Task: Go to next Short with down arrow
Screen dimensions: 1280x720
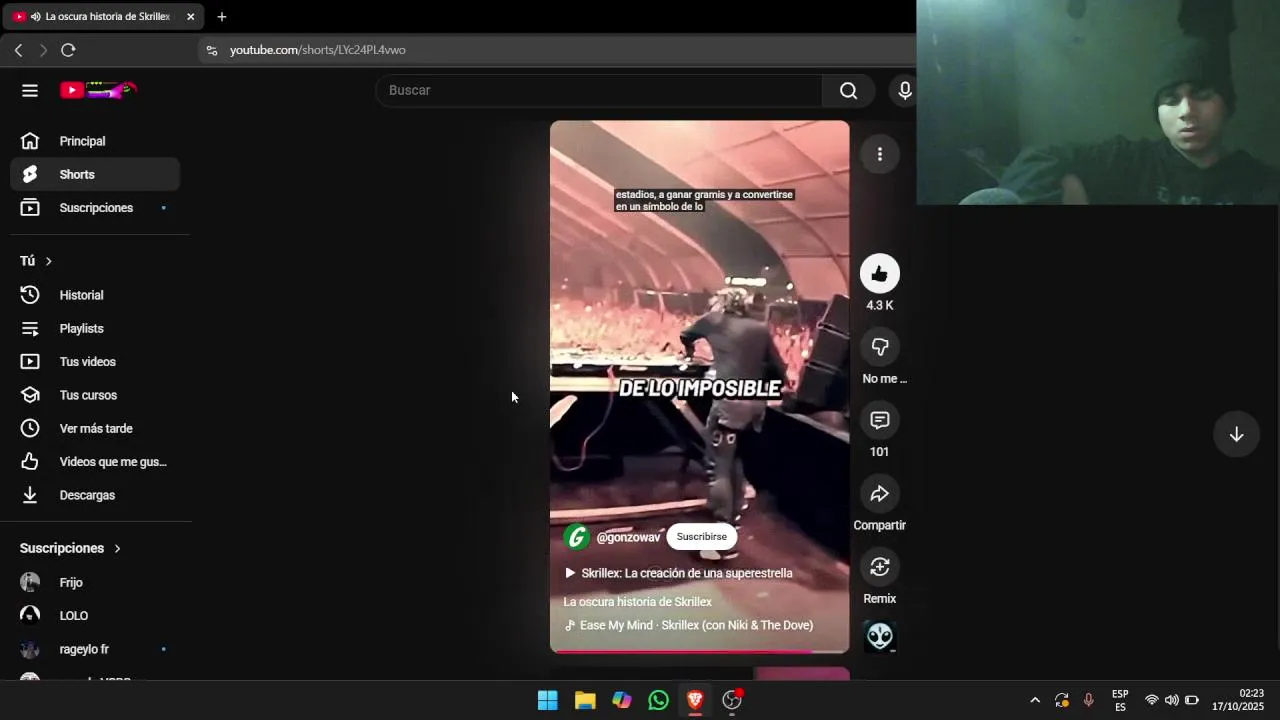Action: point(1236,434)
